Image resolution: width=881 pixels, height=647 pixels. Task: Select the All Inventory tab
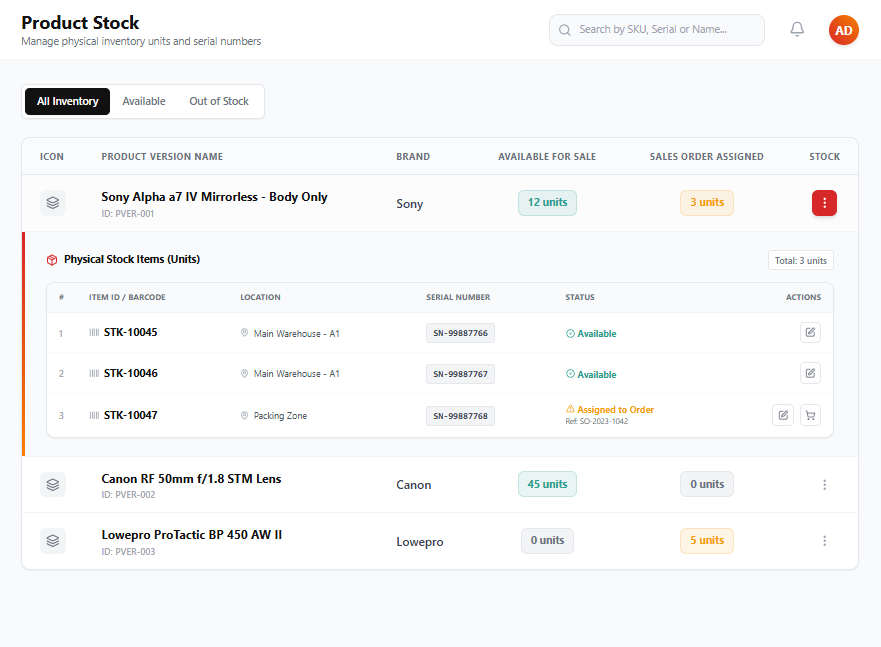[67, 101]
